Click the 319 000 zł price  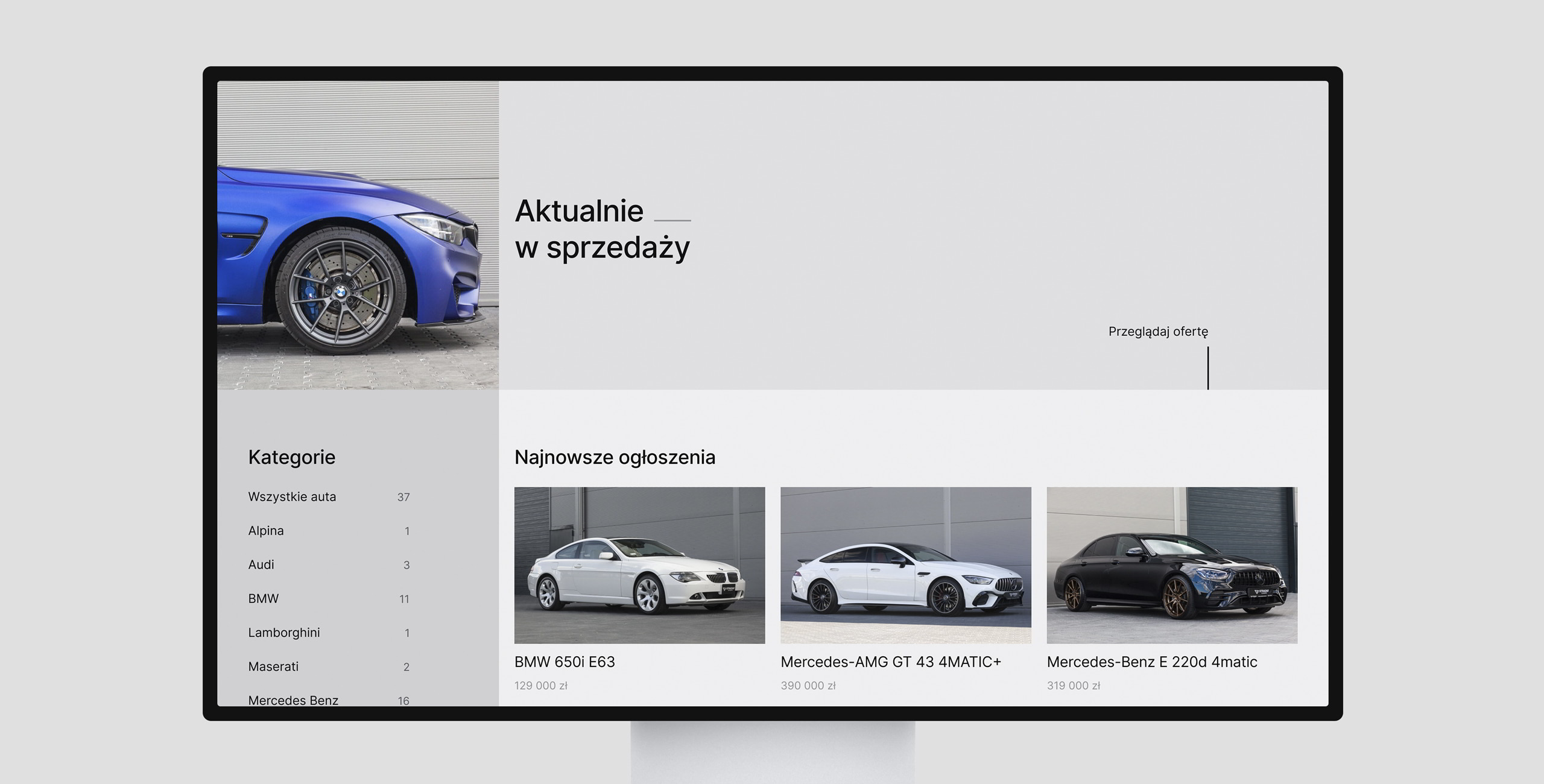point(1073,686)
